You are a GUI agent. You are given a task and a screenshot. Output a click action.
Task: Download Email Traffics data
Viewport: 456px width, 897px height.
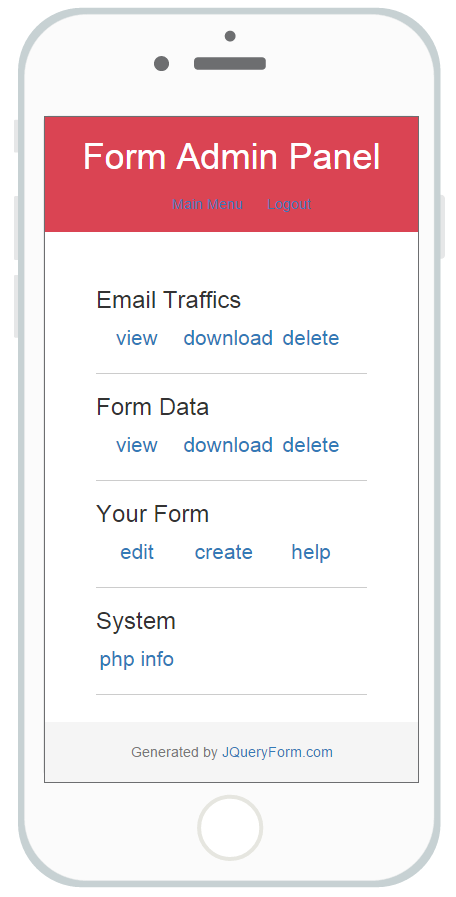(228, 338)
